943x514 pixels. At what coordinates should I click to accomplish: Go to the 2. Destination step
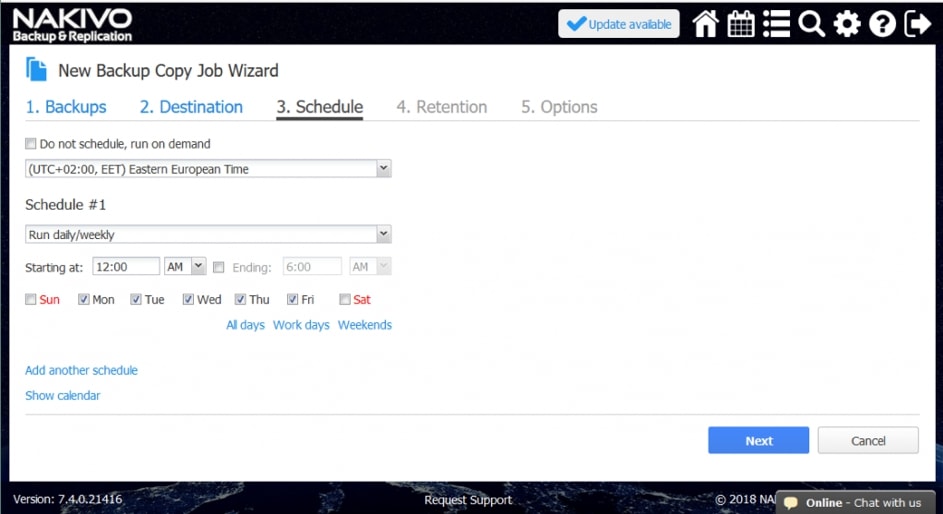click(191, 107)
